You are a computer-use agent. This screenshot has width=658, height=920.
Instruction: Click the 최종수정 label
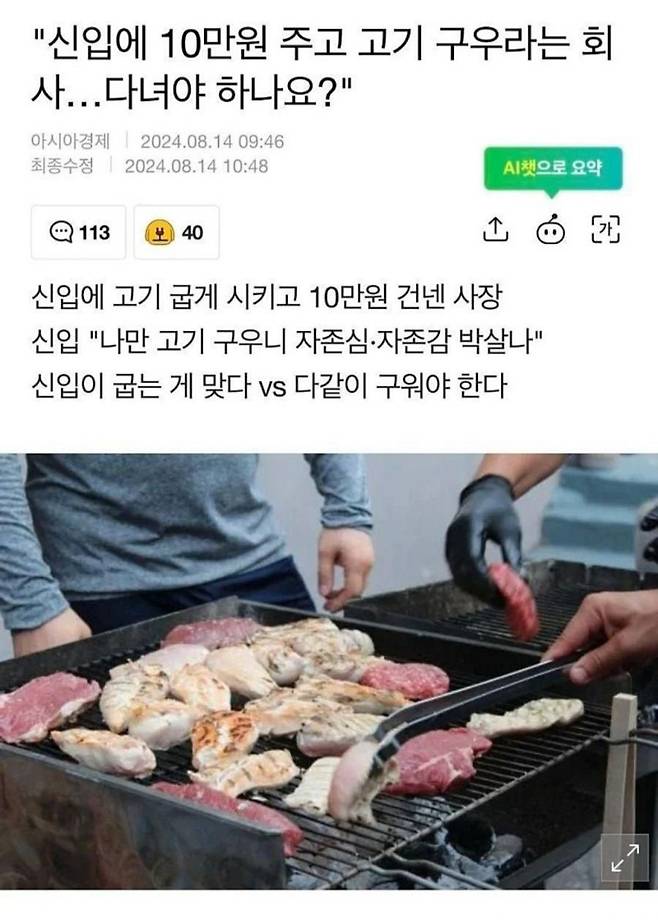tap(62, 166)
